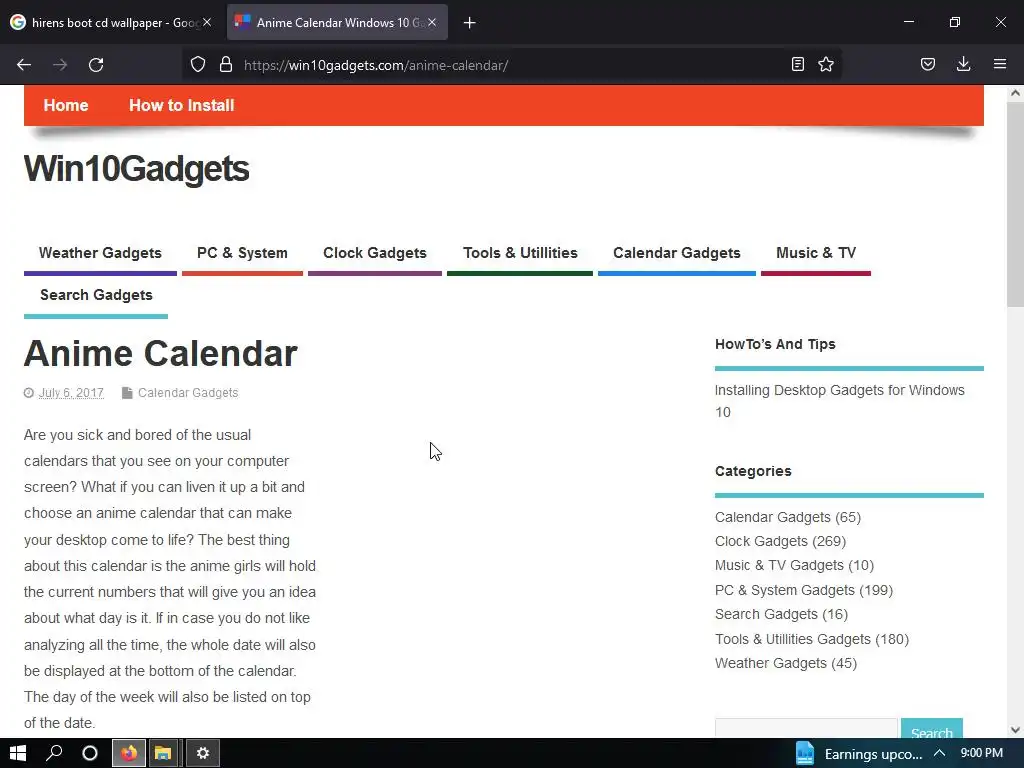Reload the page with the refresh icon

[x=96, y=65]
